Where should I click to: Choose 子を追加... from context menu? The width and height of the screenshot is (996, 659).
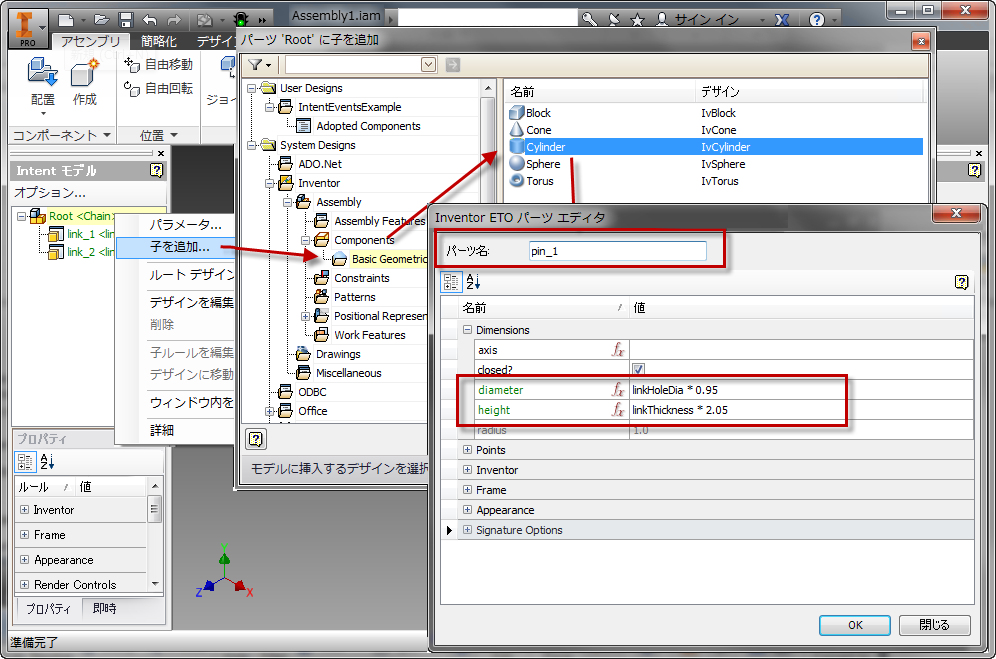pyautogui.click(x=175, y=247)
